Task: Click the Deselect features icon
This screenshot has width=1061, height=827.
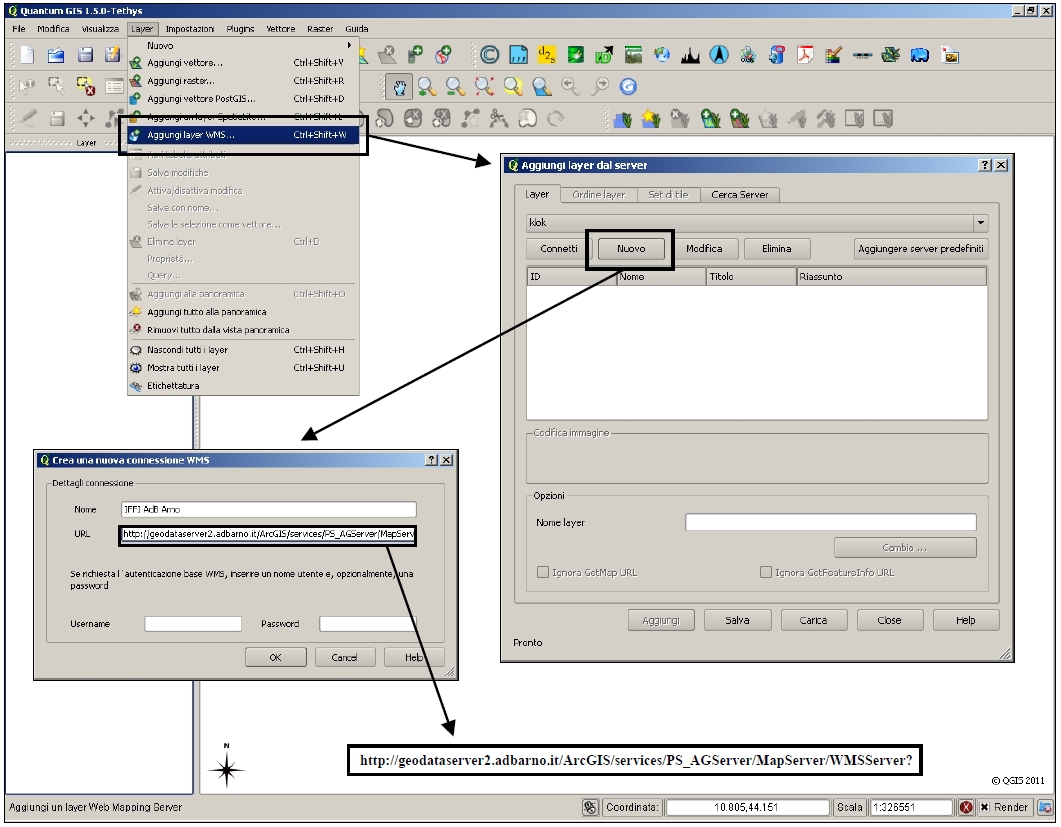Action: (85, 86)
